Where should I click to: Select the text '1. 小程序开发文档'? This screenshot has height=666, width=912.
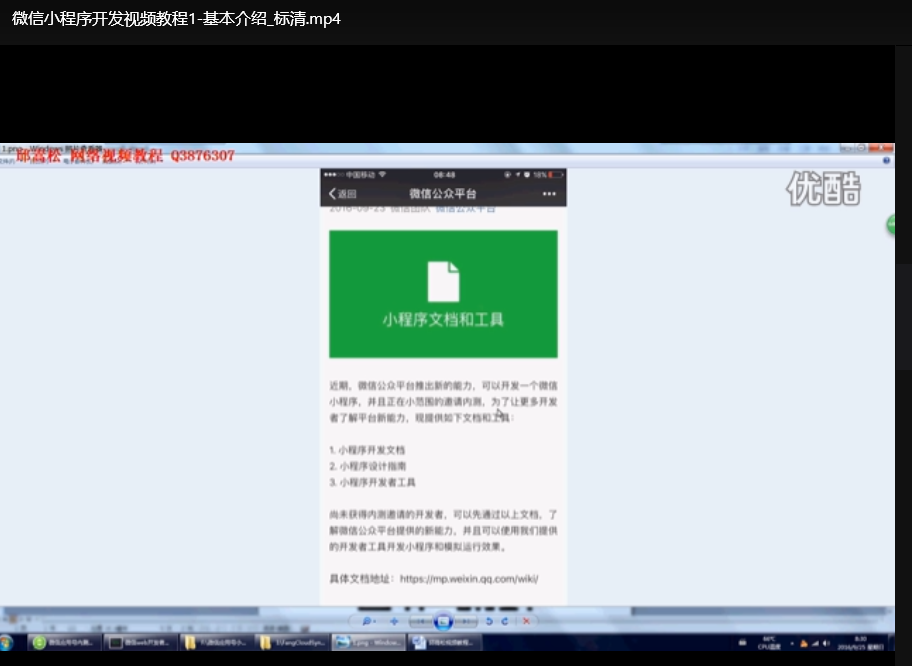point(367,450)
